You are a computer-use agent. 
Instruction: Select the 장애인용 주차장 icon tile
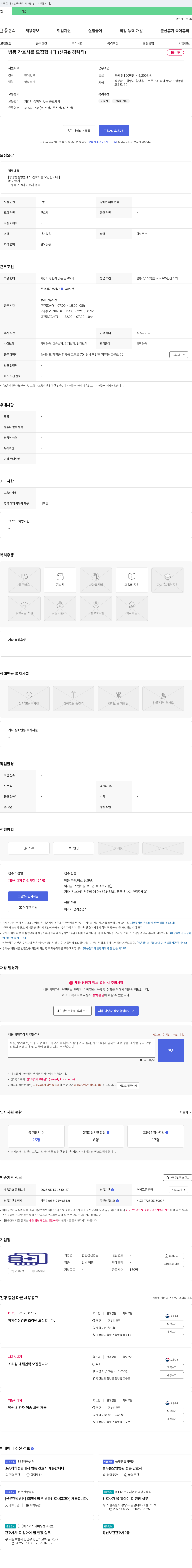pos(29,699)
